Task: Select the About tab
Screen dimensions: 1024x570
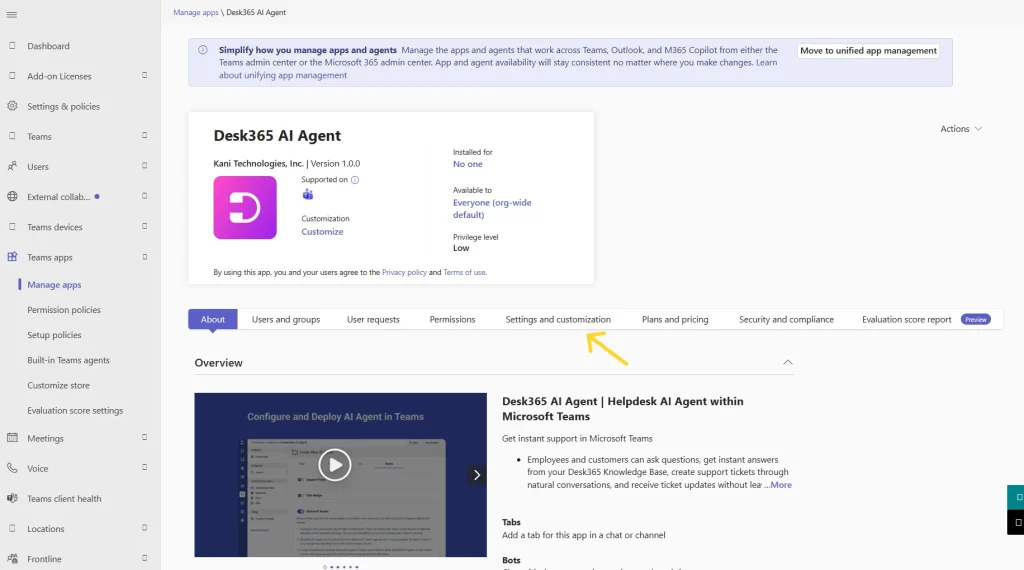Action: 212,319
